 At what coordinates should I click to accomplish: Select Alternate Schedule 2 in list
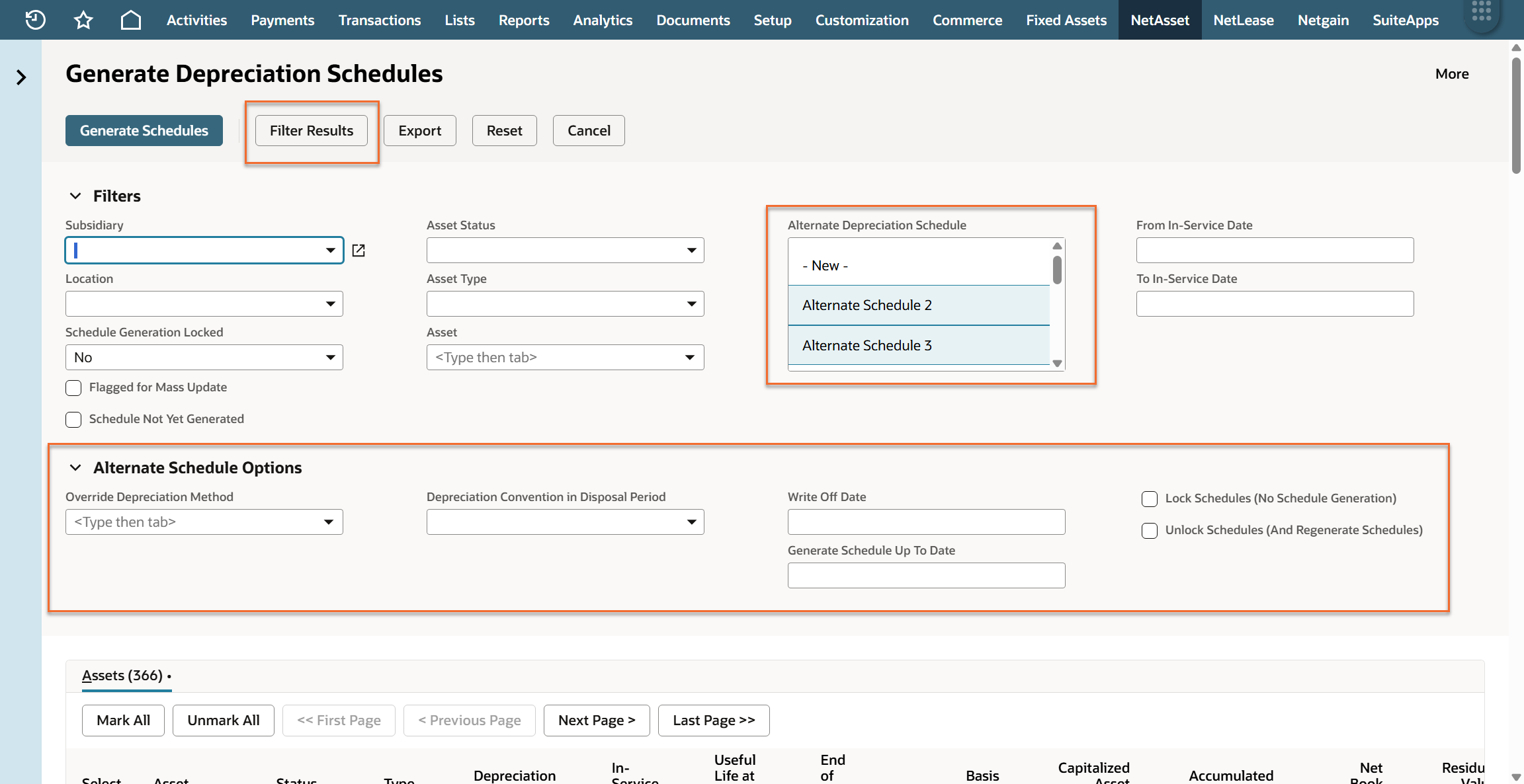[x=919, y=305]
